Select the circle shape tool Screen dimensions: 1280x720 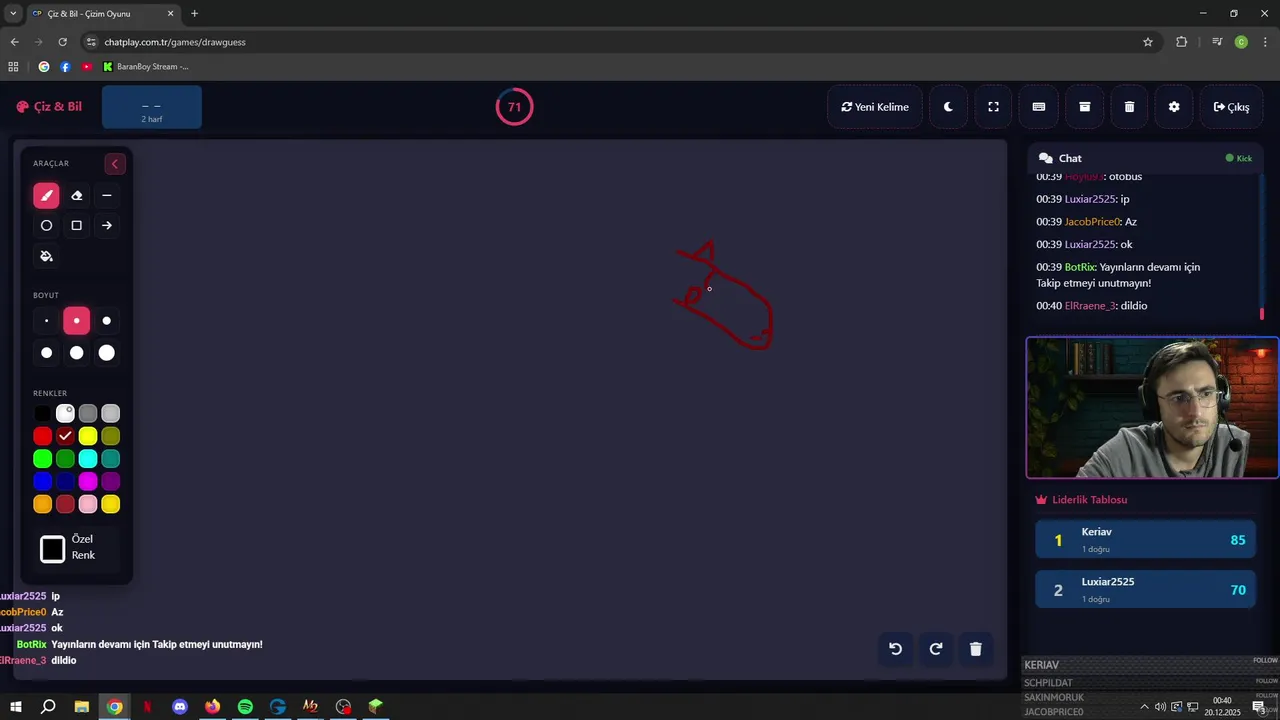click(x=46, y=226)
